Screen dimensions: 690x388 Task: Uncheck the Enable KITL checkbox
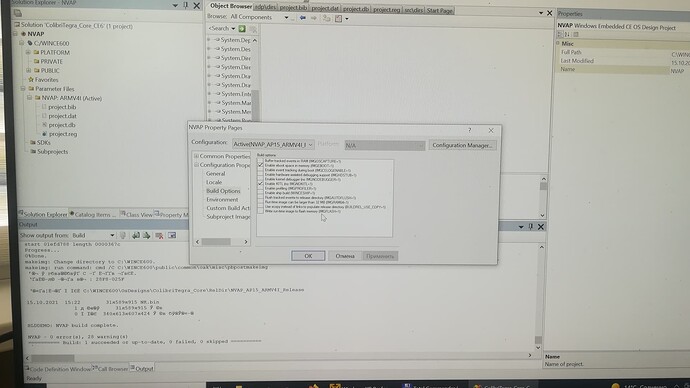click(x=261, y=183)
